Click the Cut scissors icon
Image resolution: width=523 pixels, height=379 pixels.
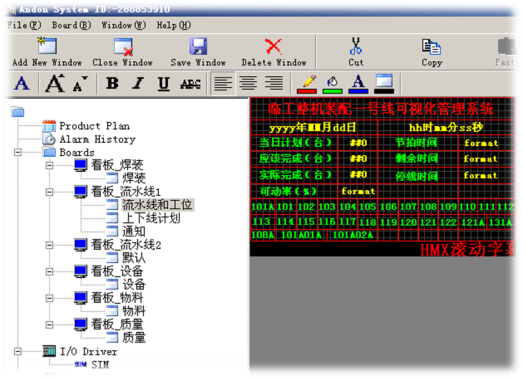coord(356,46)
